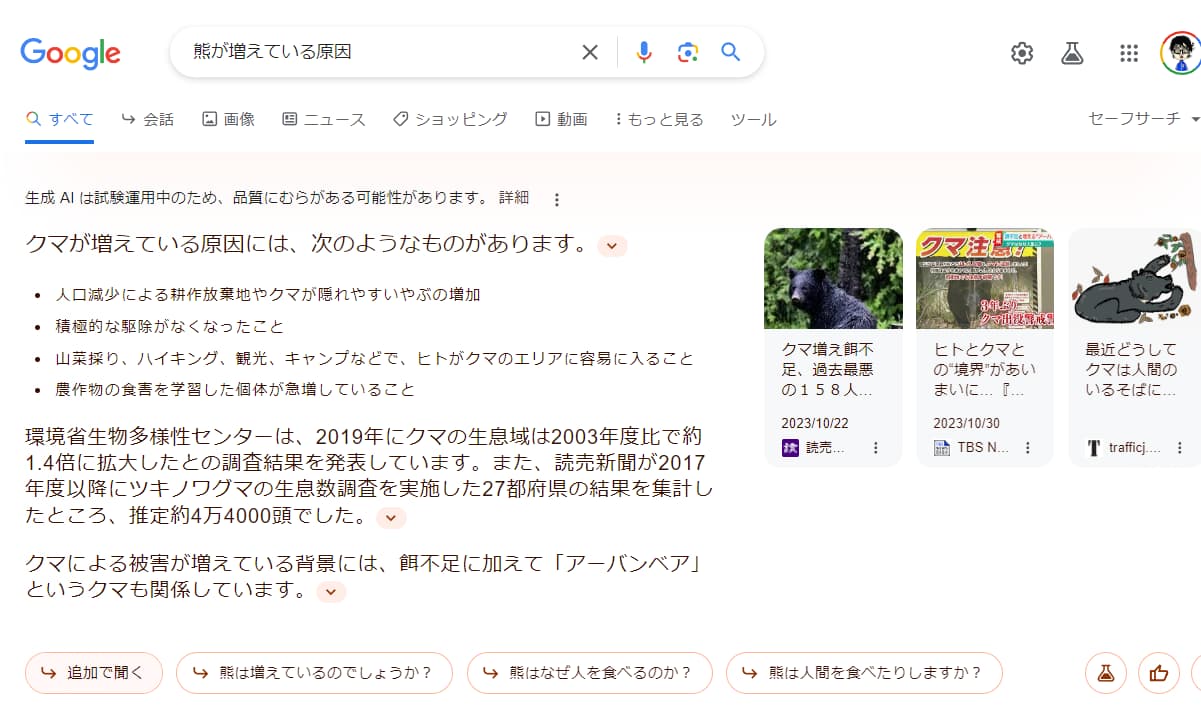
Task: Click the 追加で聞く button
Action: click(x=94, y=673)
